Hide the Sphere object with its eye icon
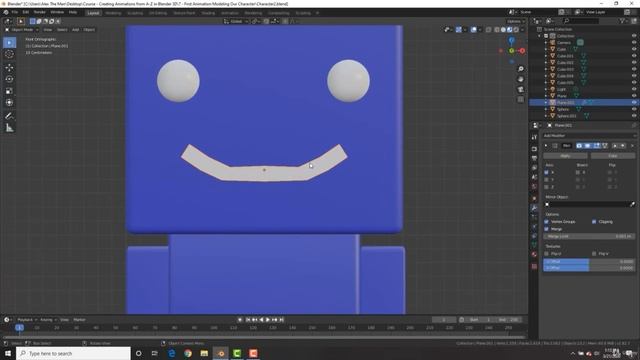This screenshot has height=360, width=640. pos(634,109)
